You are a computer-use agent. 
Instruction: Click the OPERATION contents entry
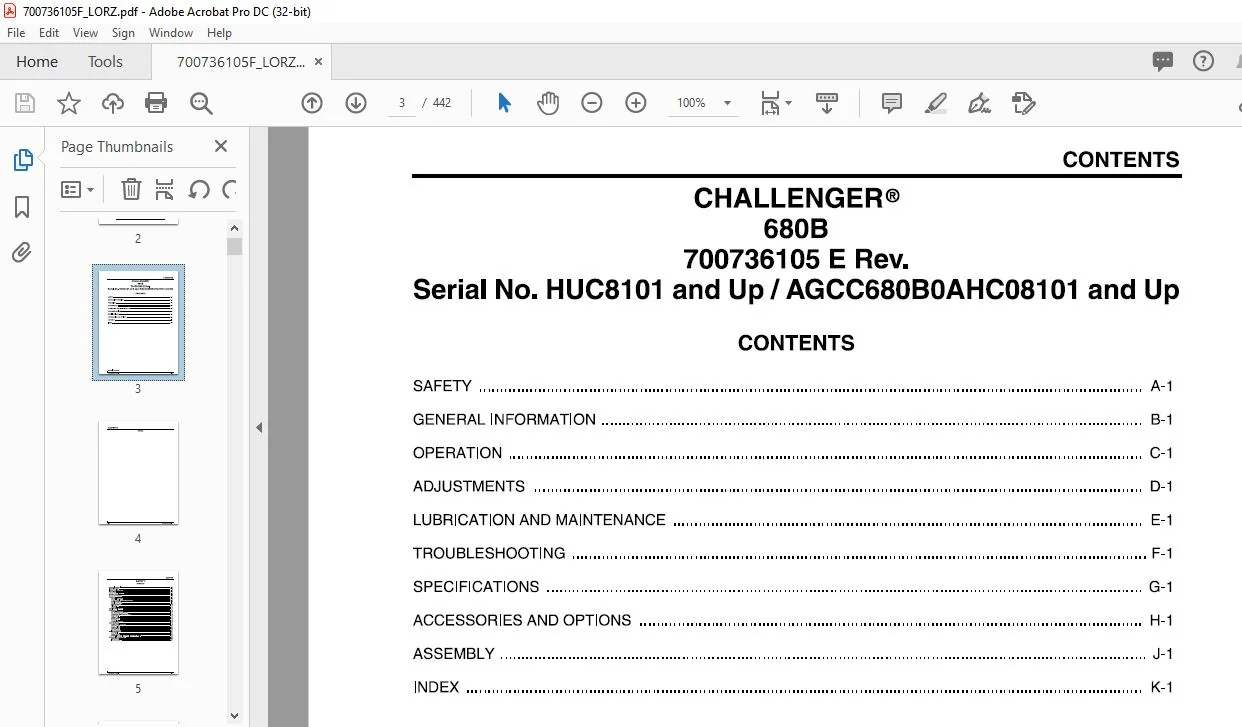pyautogui.click(x=793, y=453)
